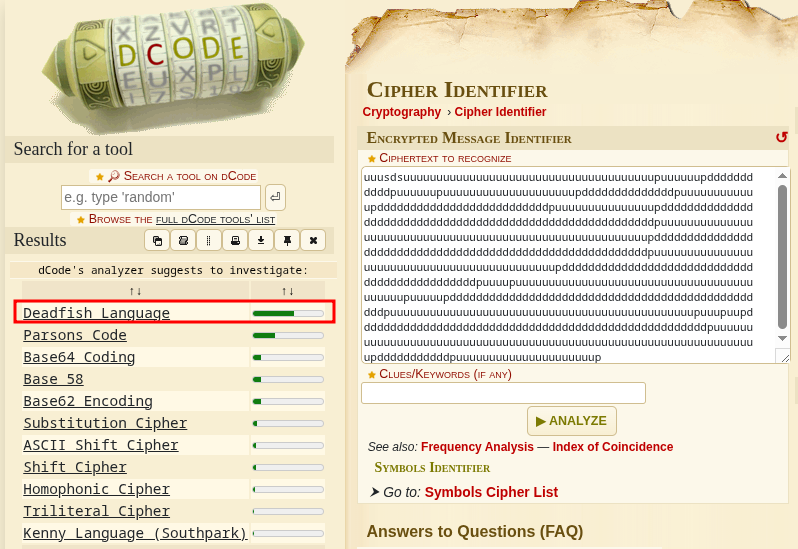
Task: Open the Cryptography breadcrumb link
Action: click(x=401, y=112)
